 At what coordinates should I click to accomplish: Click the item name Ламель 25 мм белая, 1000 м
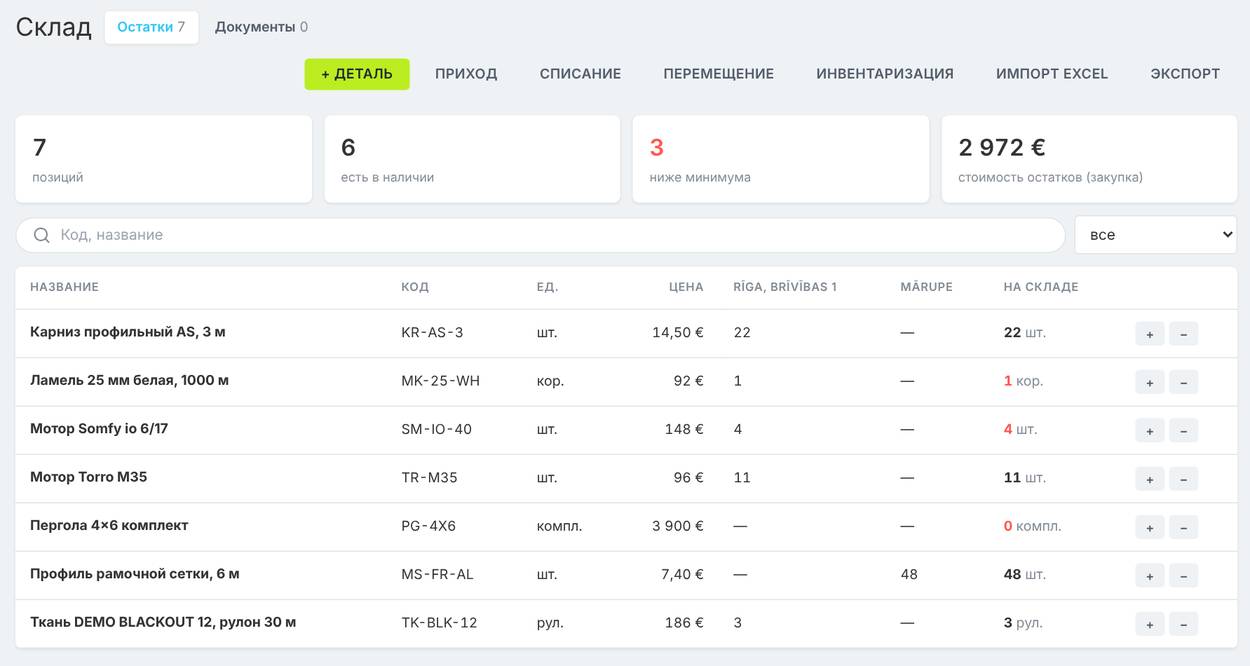click(x=130, y=380)
